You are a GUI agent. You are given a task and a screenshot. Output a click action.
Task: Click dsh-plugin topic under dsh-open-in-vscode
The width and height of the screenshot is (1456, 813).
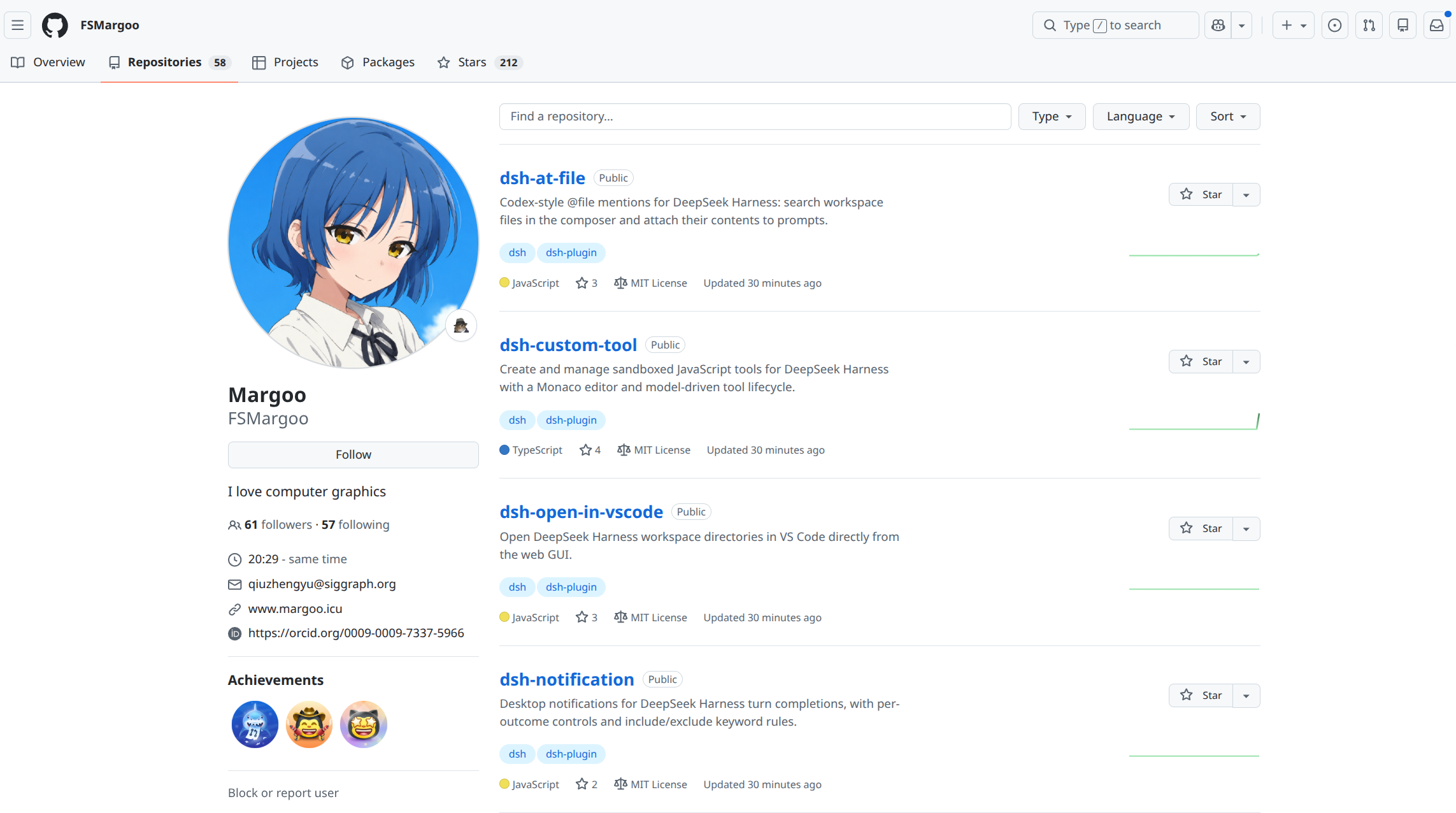pyautogui.click(x=571, y=587)
